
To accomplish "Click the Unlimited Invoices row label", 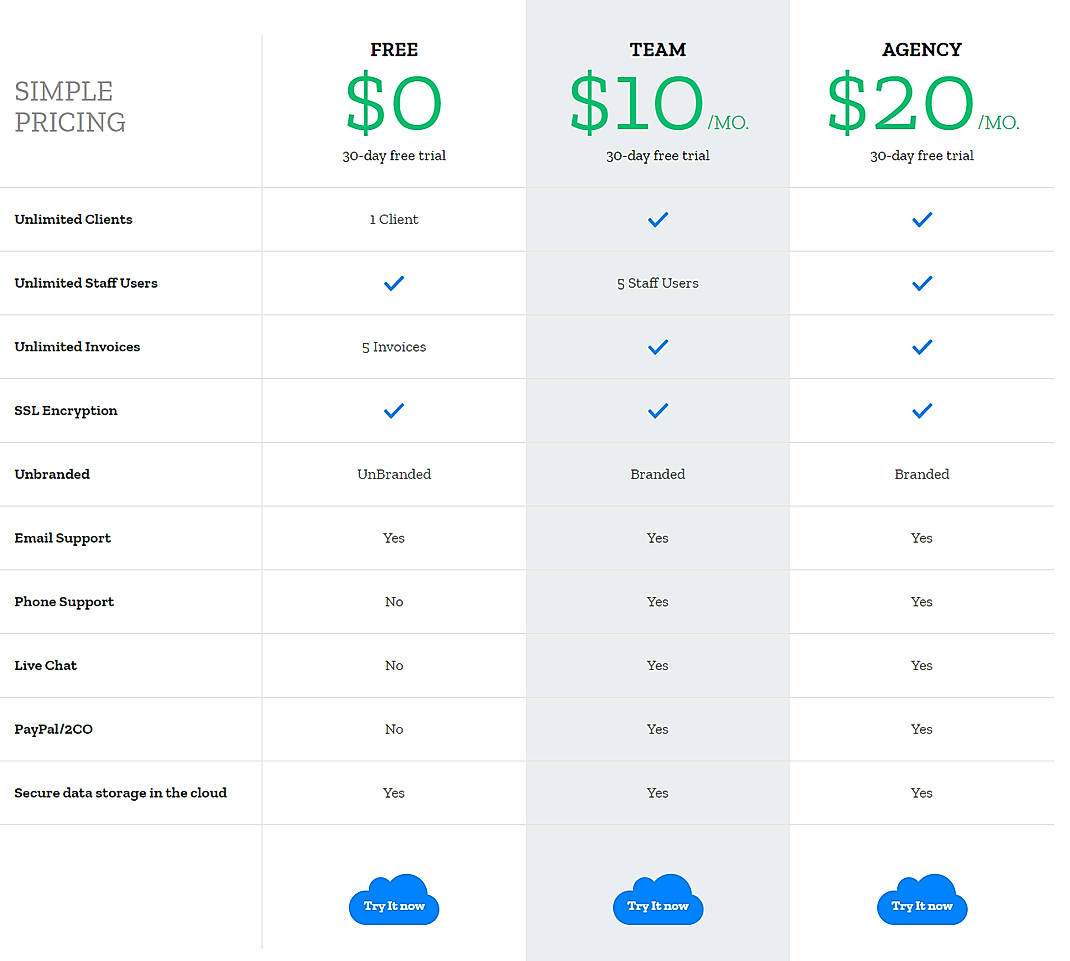I will pyautogui.click(x=77, y=347).
